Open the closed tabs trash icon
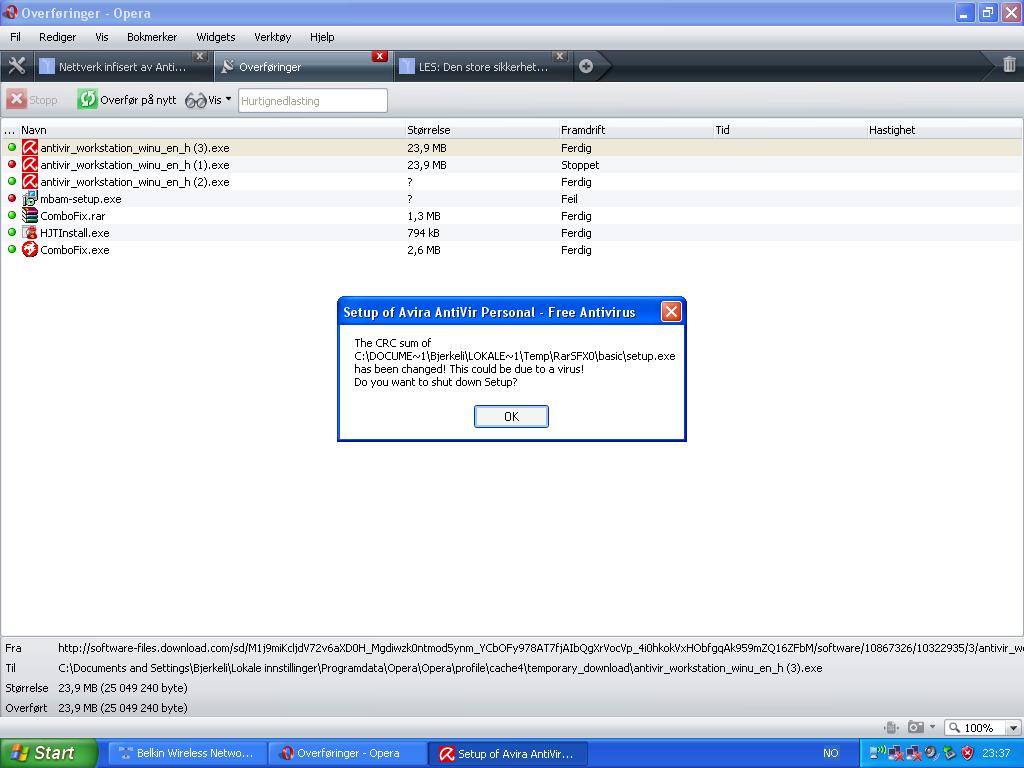 (x=1009, y=65)
